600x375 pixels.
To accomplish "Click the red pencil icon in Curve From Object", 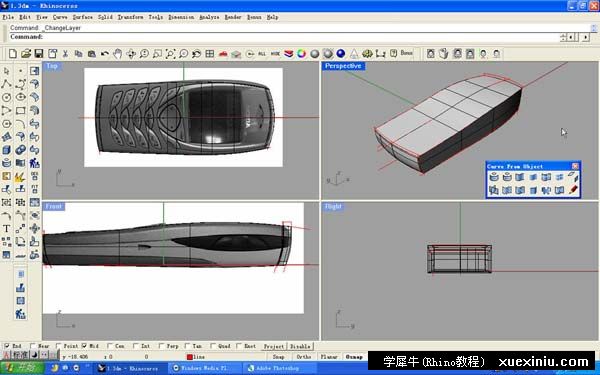I will 573,189.
